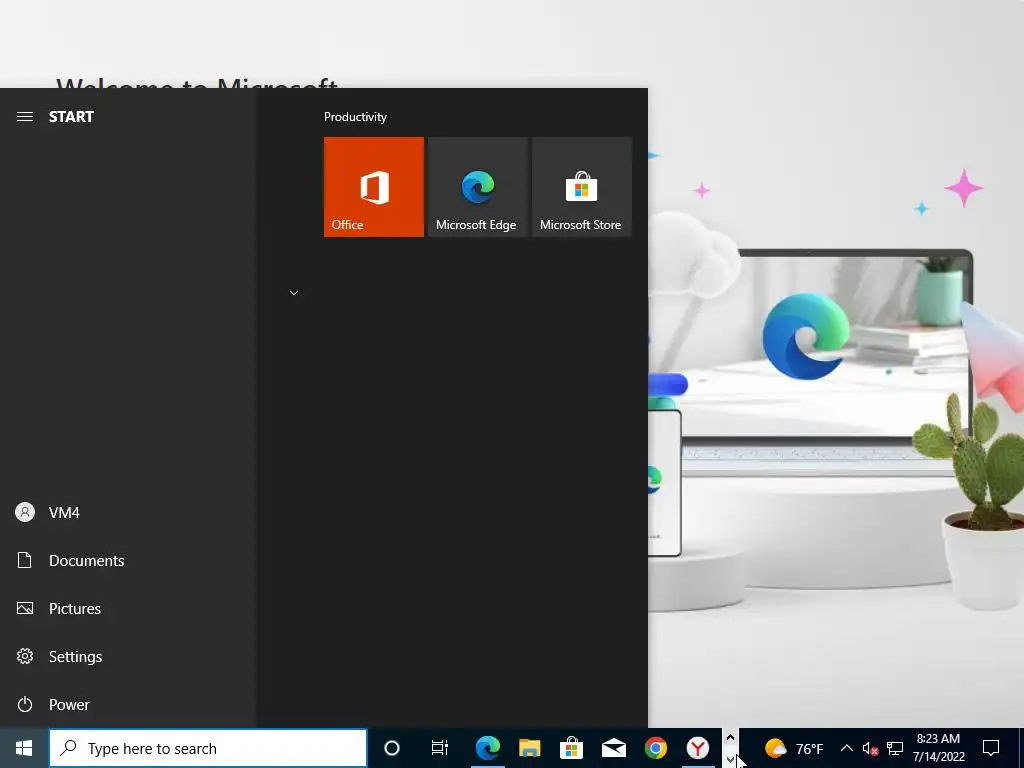1024x768 pixels.
Task: Open Cortana from the taskbar
Action: [392, 748]
